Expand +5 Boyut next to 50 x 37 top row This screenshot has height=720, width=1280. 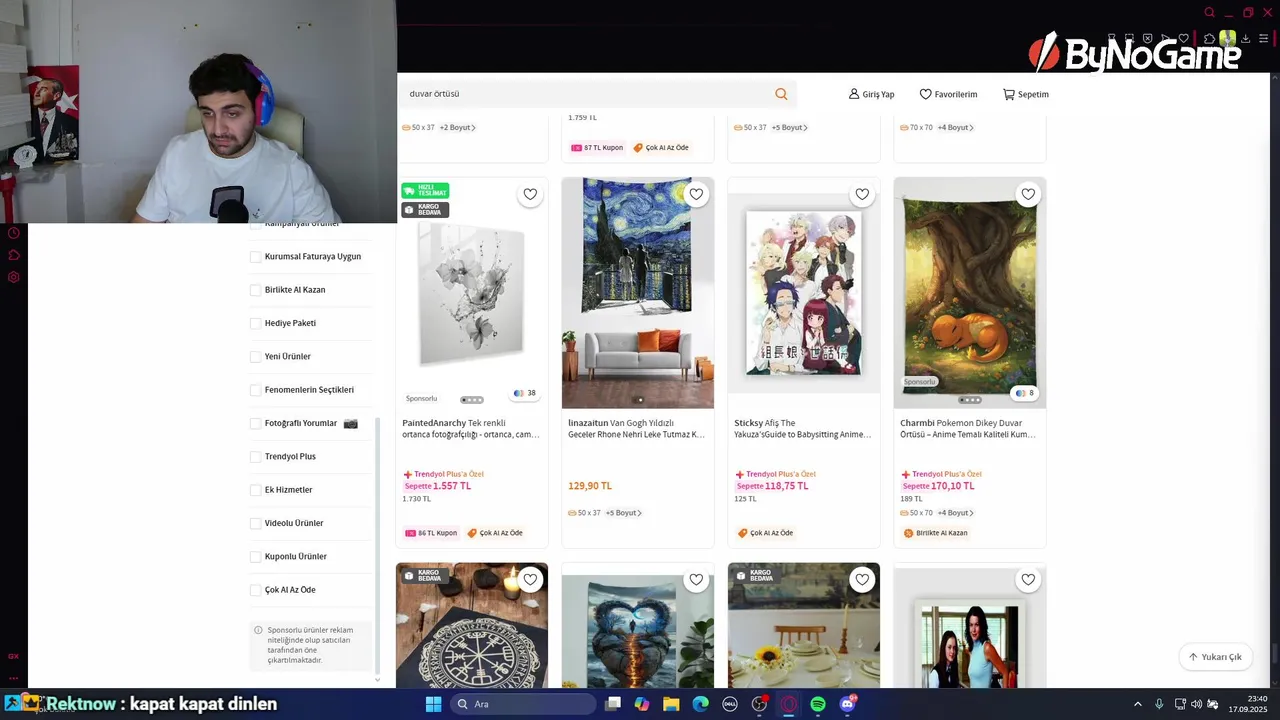[789, 128]
